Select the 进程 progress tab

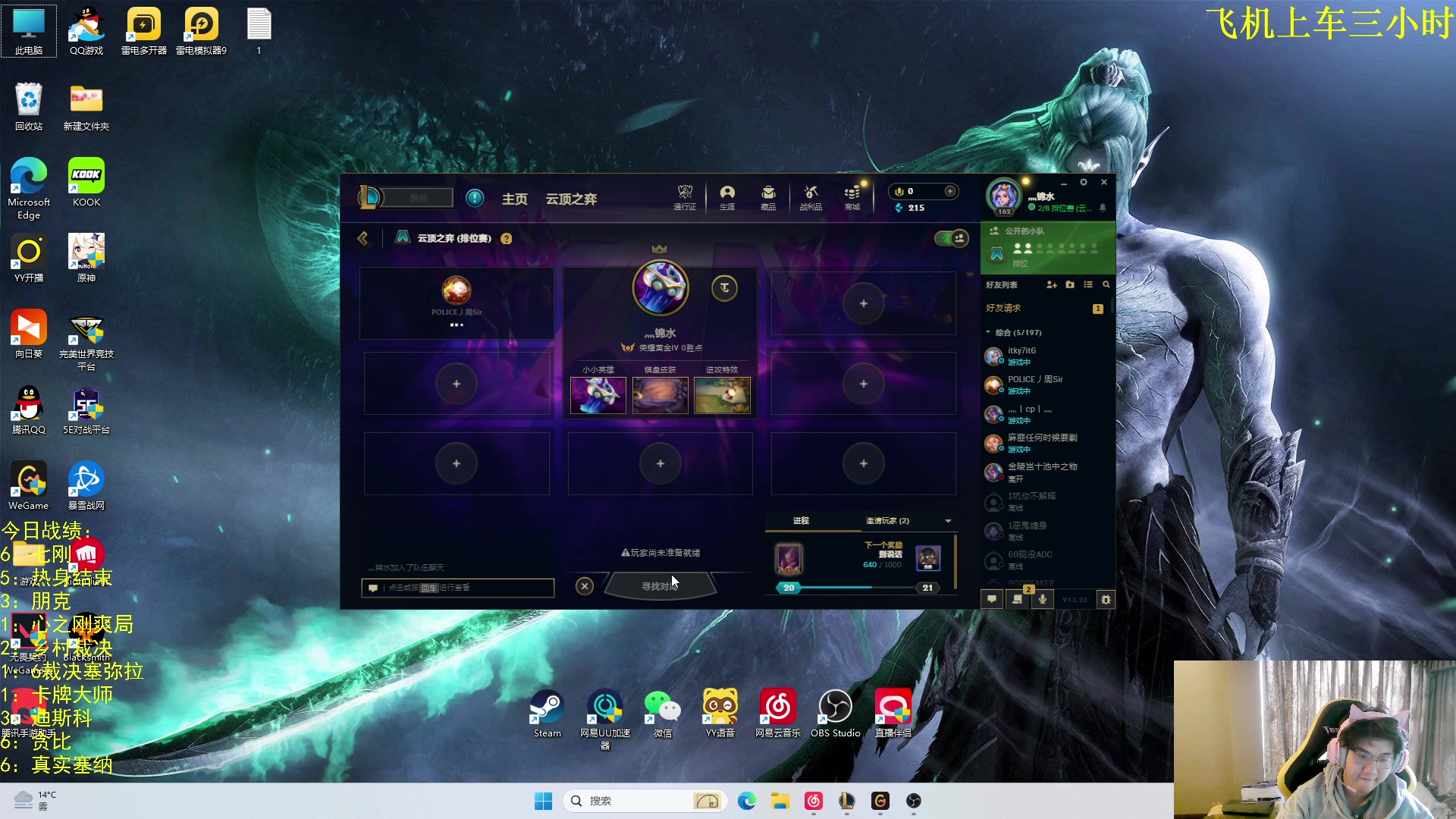(801, 521)
